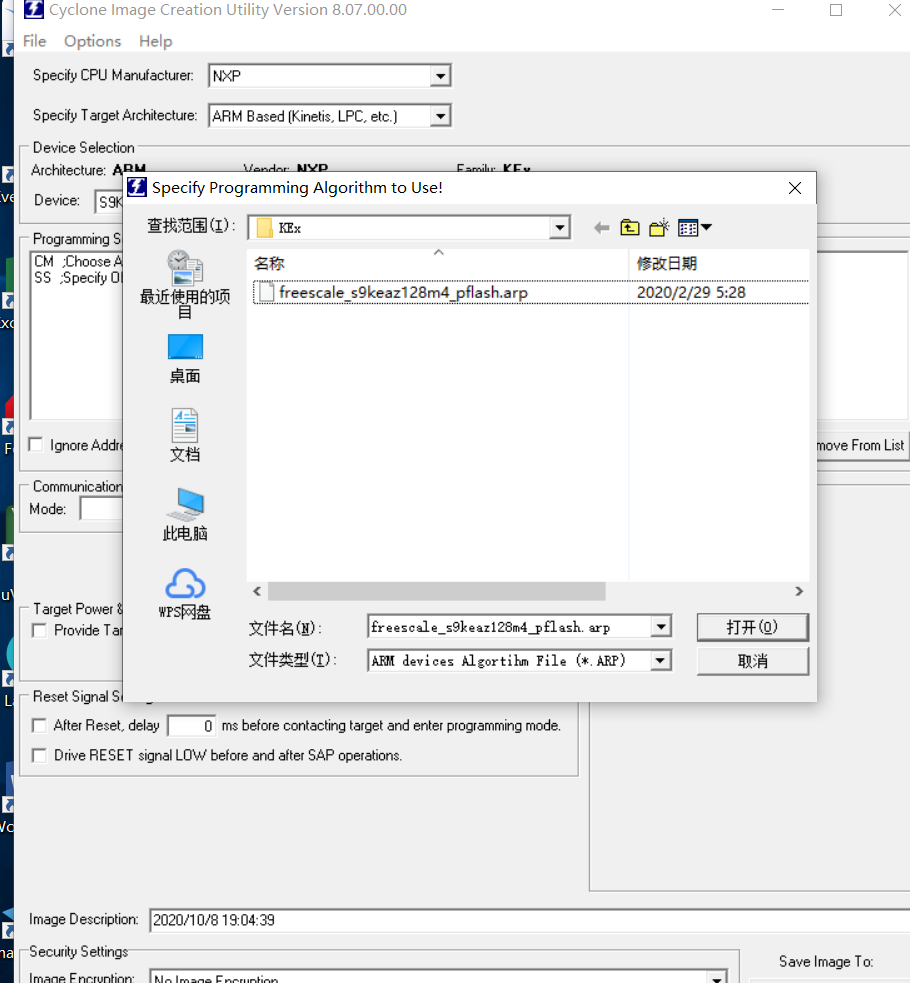
Task: Click file icon of freescale_s9keaz128m4_pflash.arp
Action: pos(266,292)
